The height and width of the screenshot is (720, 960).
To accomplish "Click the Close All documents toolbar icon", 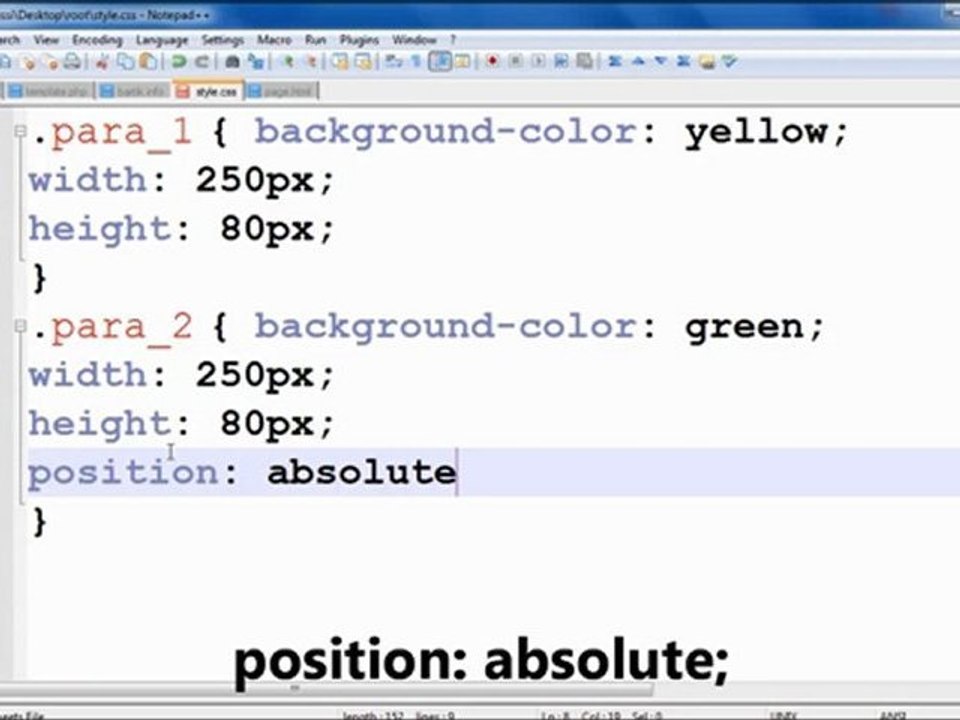I will point(51,61).
